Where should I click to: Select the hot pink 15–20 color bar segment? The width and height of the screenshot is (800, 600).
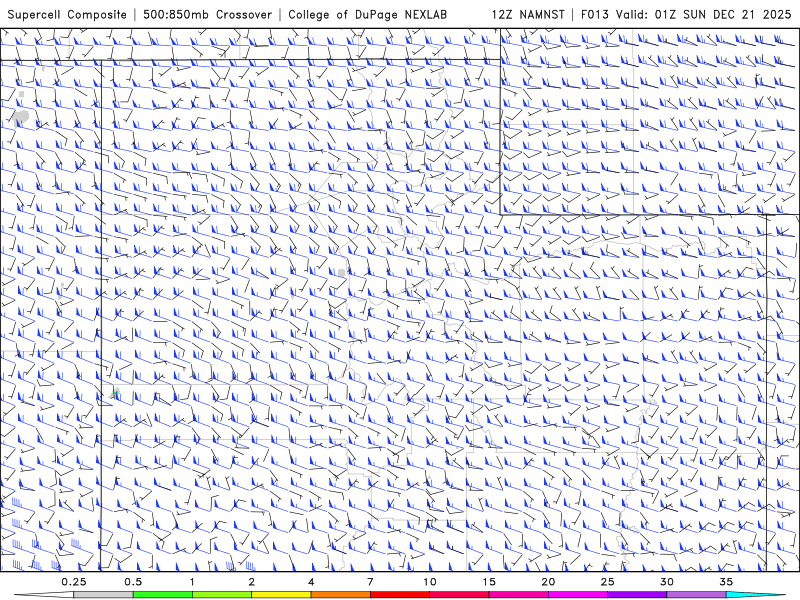(x=518, y=595)
